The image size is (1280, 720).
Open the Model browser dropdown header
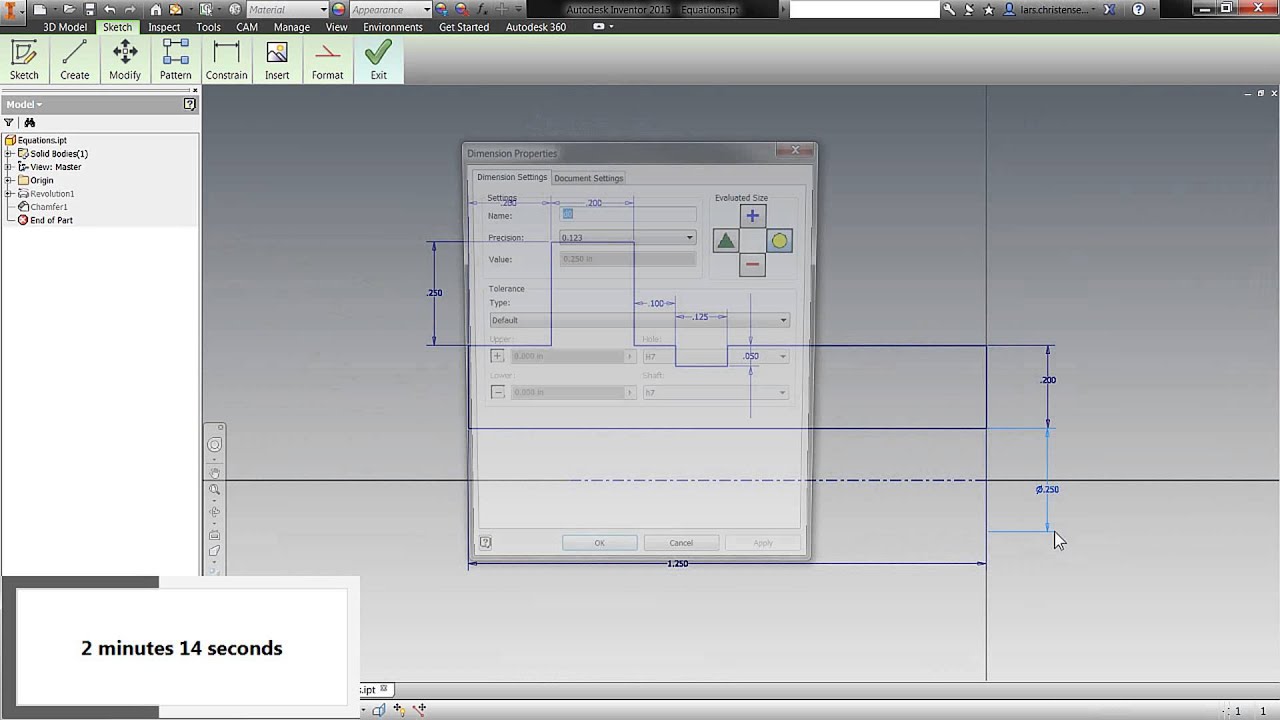(x=24, y=104)
